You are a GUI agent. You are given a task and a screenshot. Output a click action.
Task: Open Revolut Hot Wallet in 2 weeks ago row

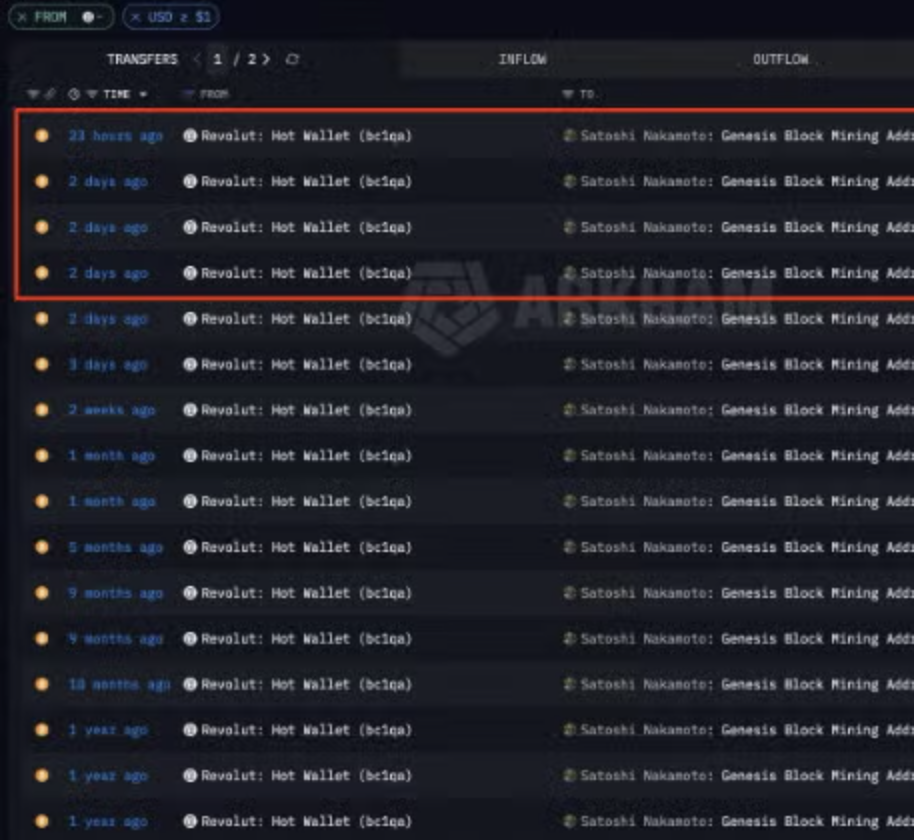pos(307,410)
